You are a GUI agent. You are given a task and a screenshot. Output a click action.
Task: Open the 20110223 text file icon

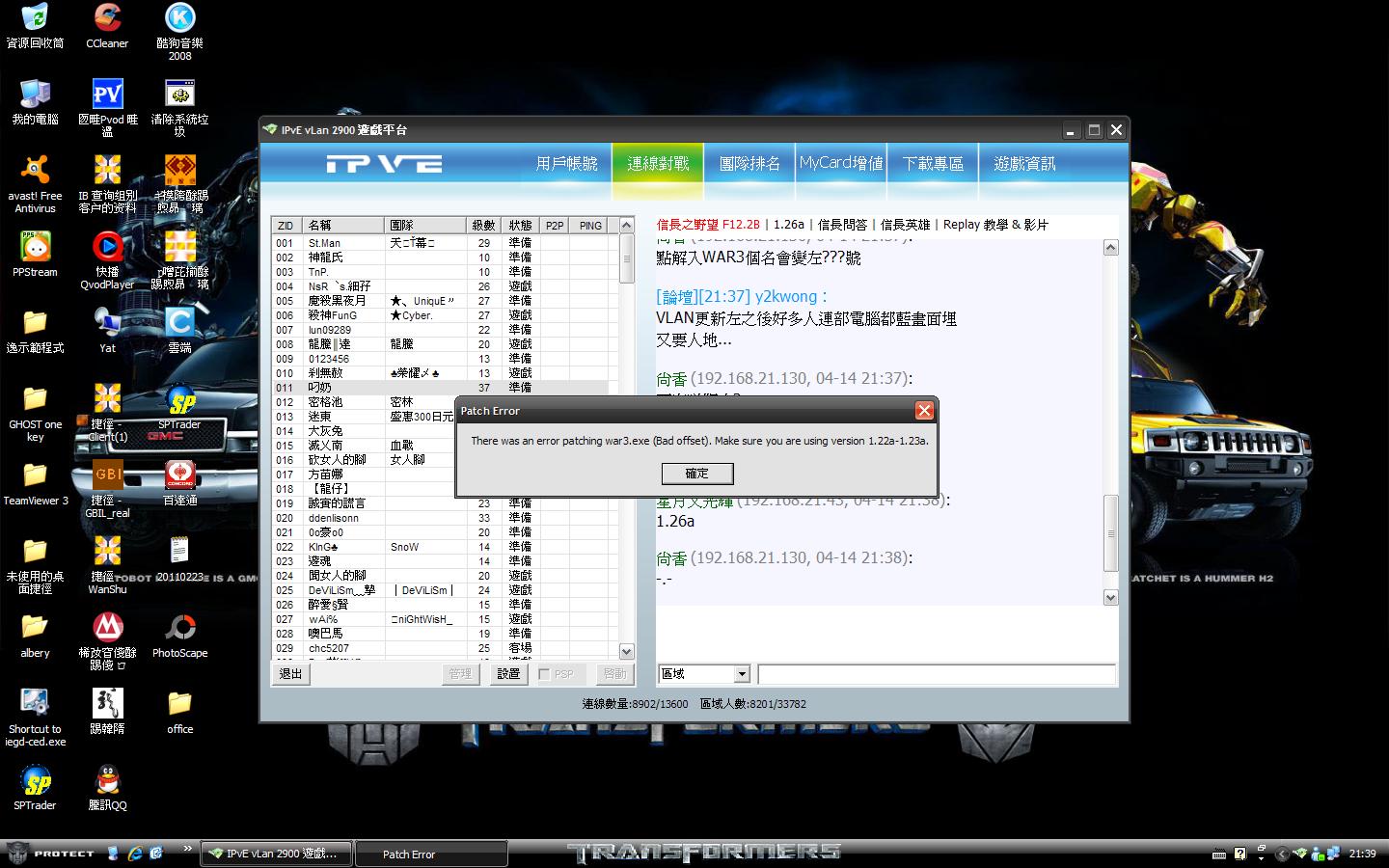(179, 558)
